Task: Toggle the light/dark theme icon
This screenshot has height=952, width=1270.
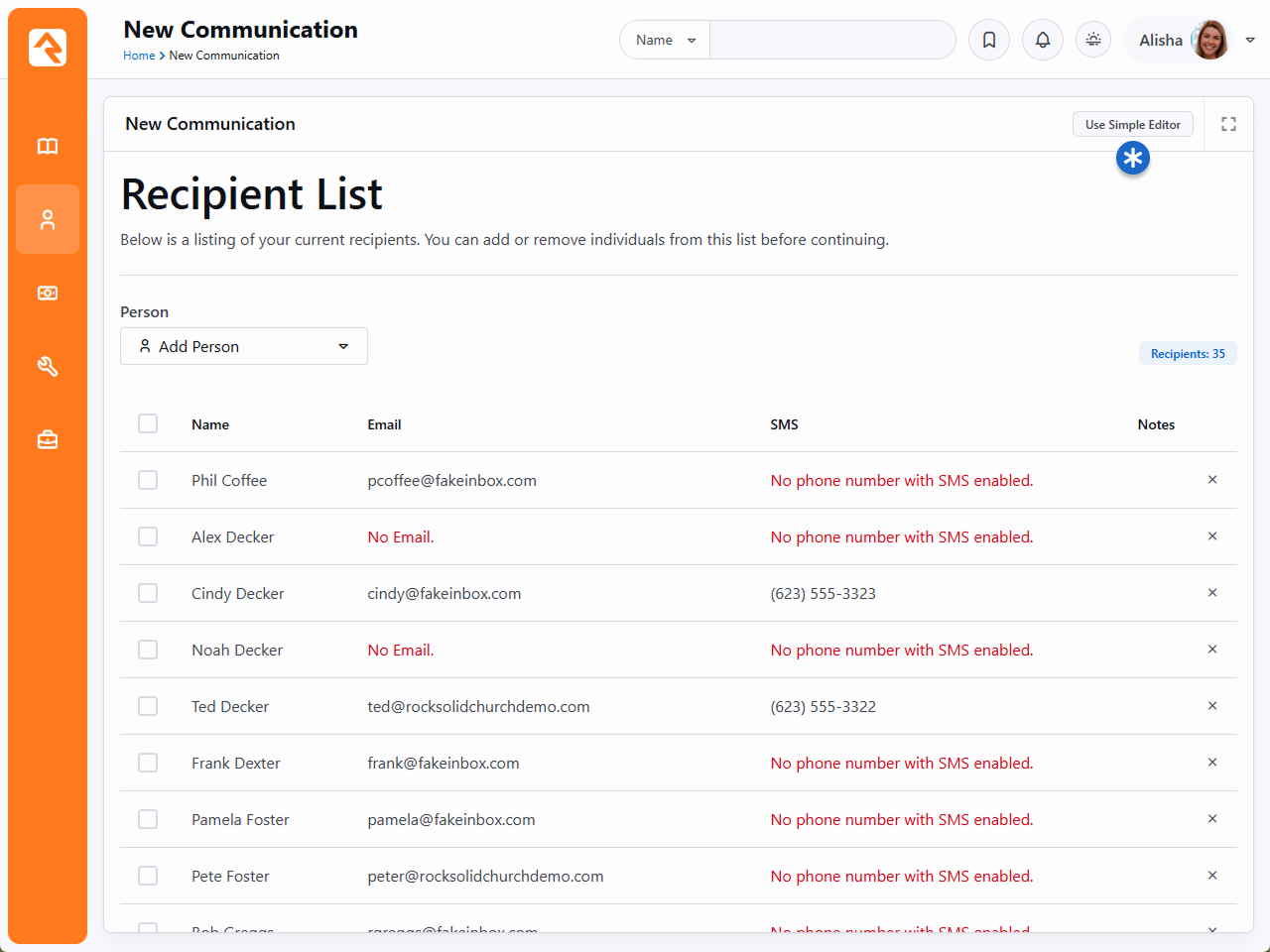Action: pos(1093,40)
